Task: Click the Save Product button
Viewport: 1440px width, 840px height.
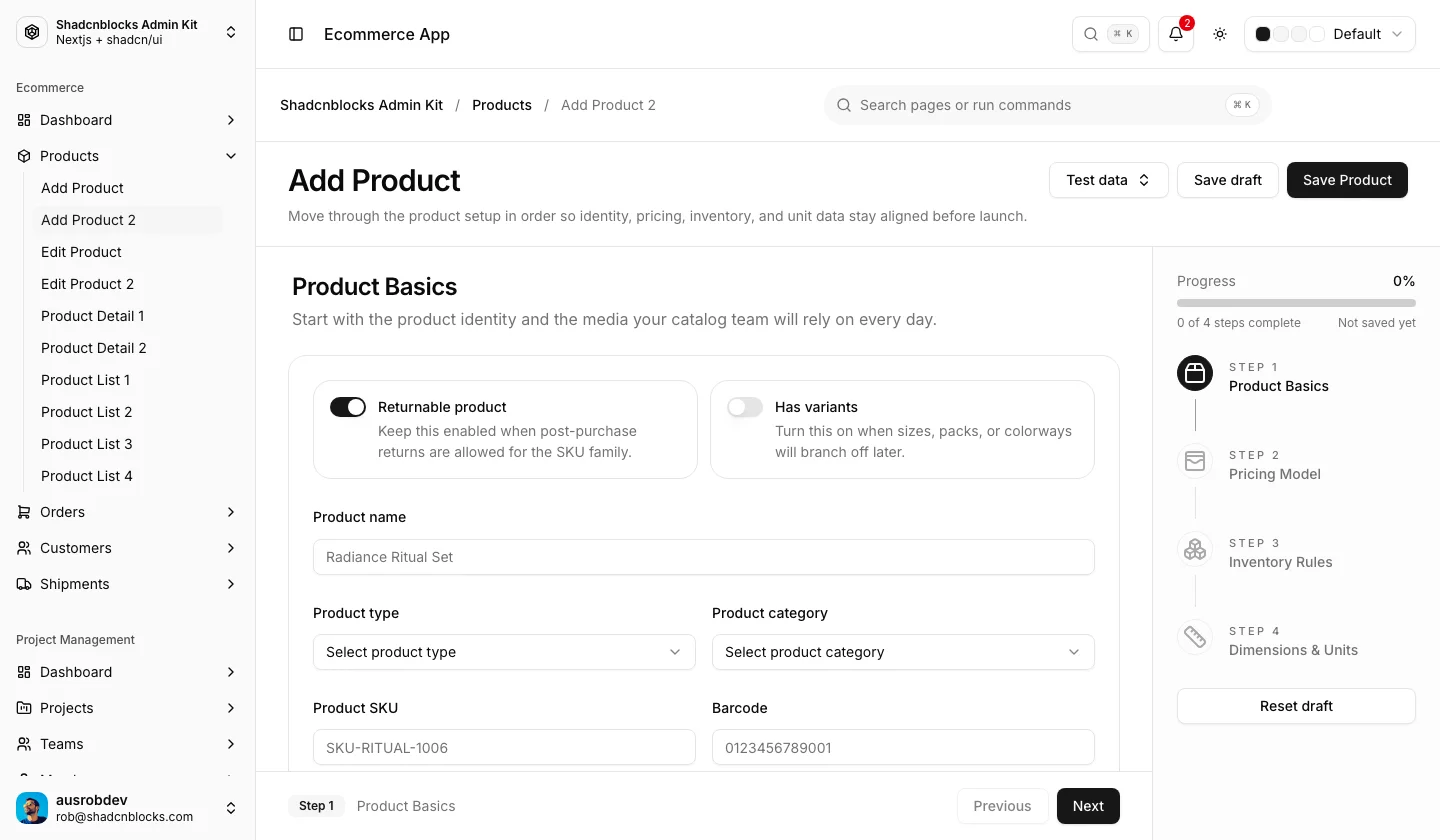Action: tap(1347, 180)
